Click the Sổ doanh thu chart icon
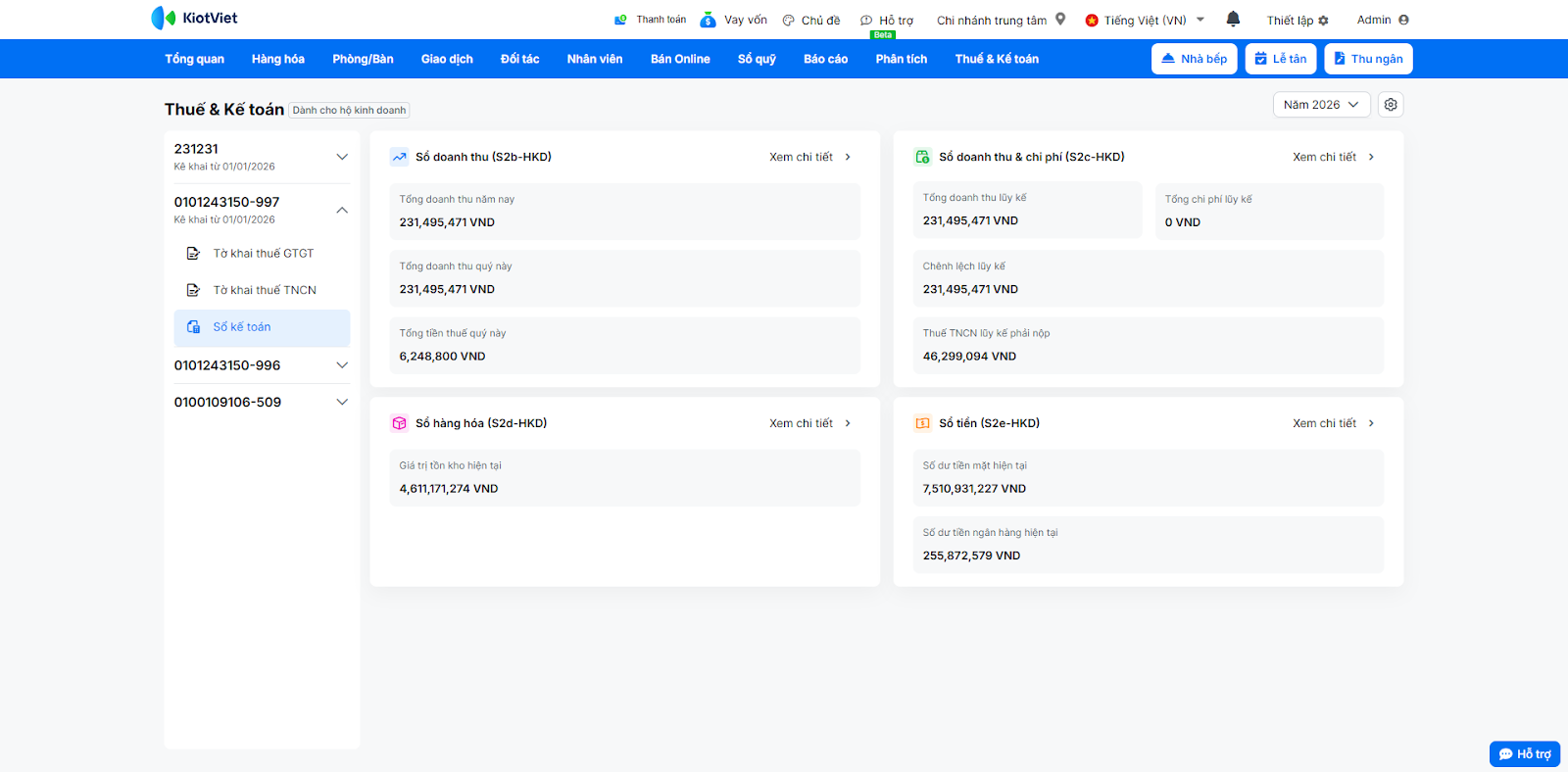The width and height of the screenshot is (1568, 772). pos(399,157)
